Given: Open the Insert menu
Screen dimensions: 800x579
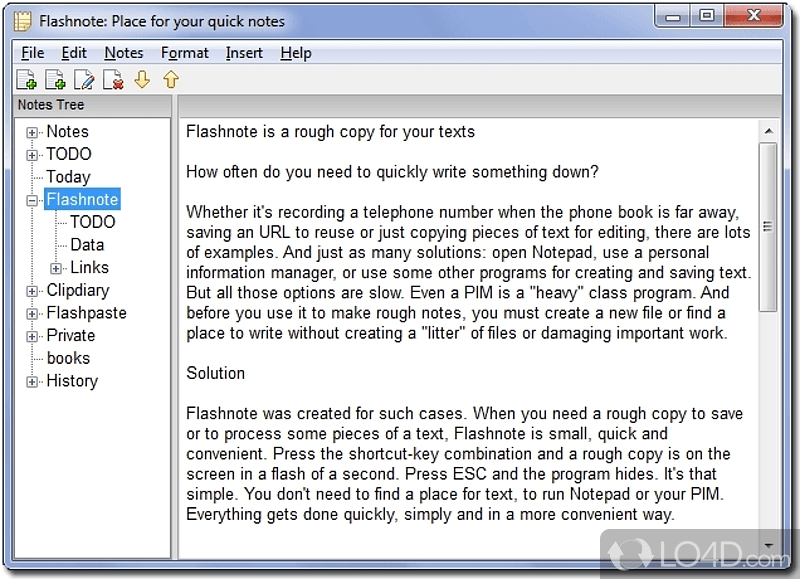Looking at the screenshot, I should pos(244,53).
